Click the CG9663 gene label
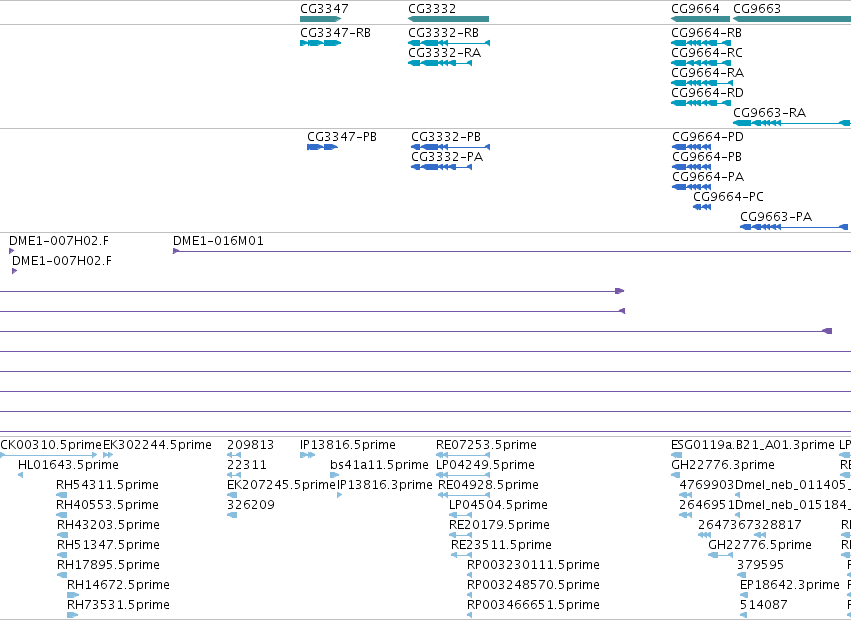Viewport: 851px width, 620px height. (x=757, y=9)
